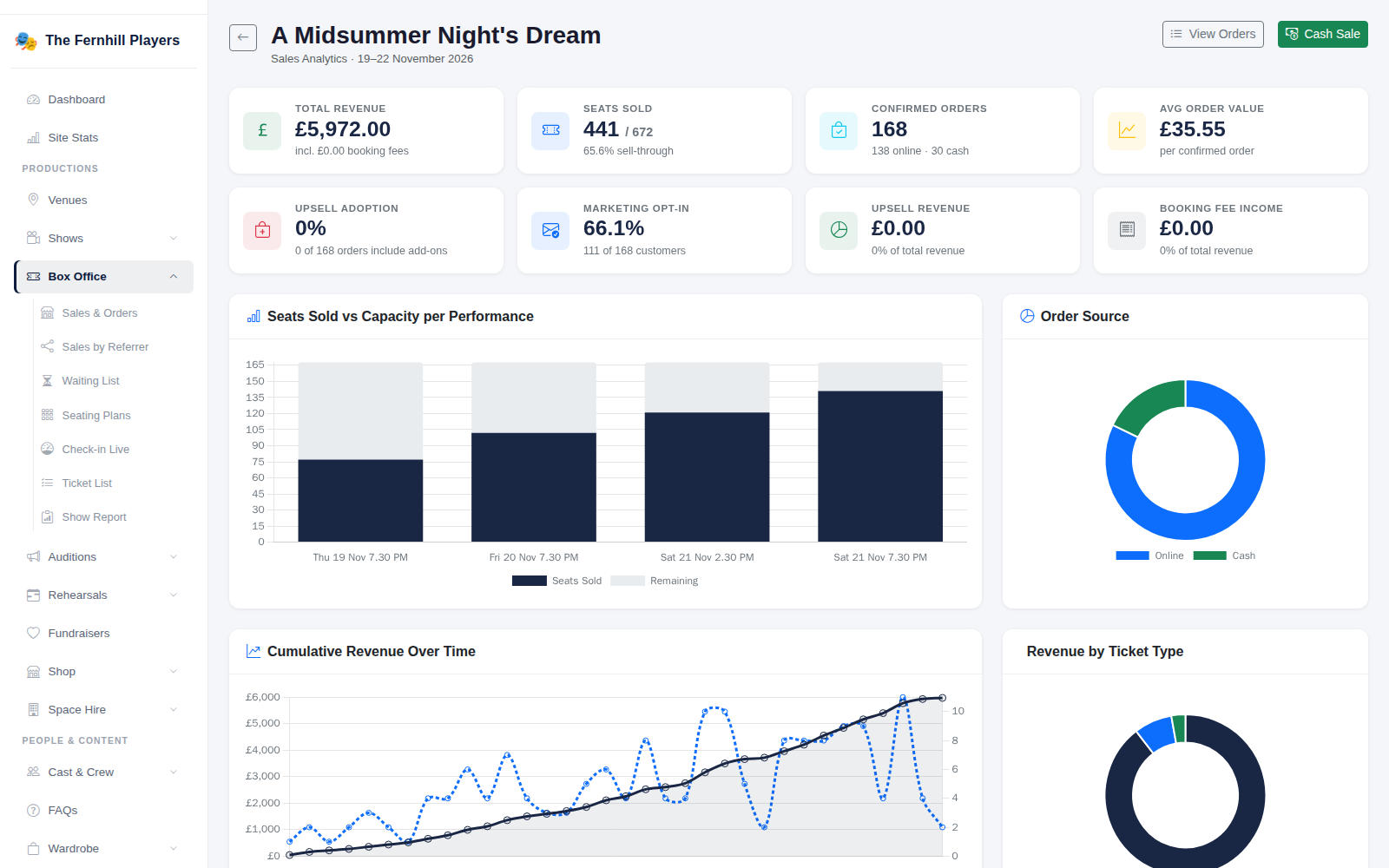Expand the Auditions submenu chevron
The width and height of the screenshot is (1389, 868).
tap(174, 557)
